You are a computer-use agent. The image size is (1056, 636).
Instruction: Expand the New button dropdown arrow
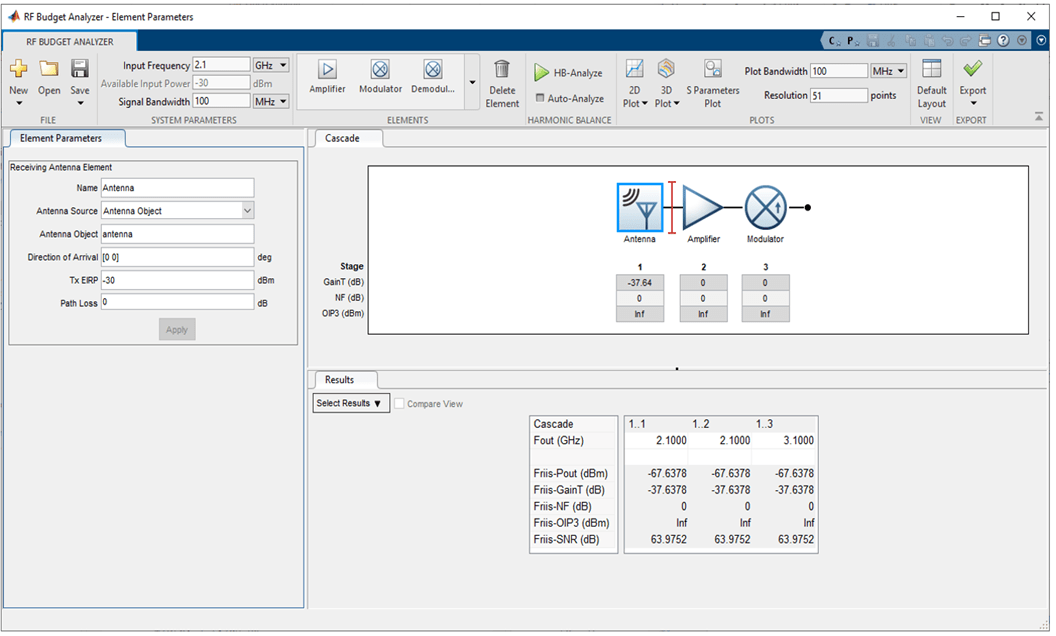pyautogui.click(x=19, y=103)
